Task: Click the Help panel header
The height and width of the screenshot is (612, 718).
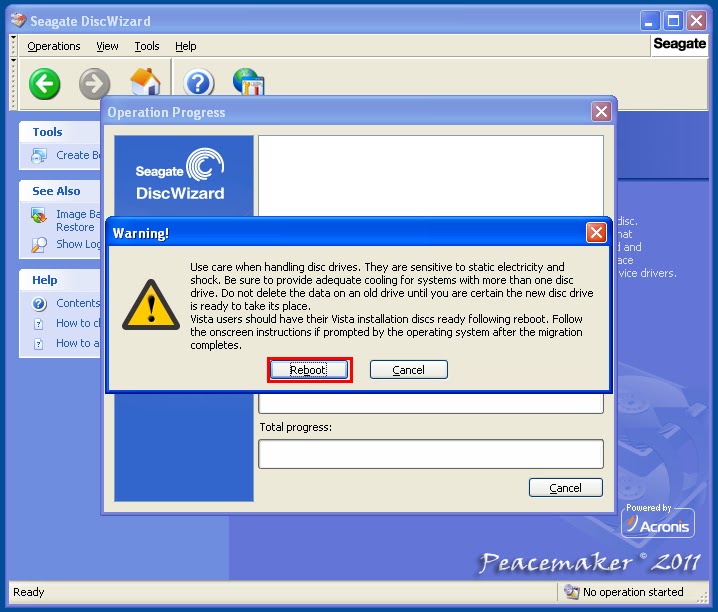Action: [x=60, y=280]
